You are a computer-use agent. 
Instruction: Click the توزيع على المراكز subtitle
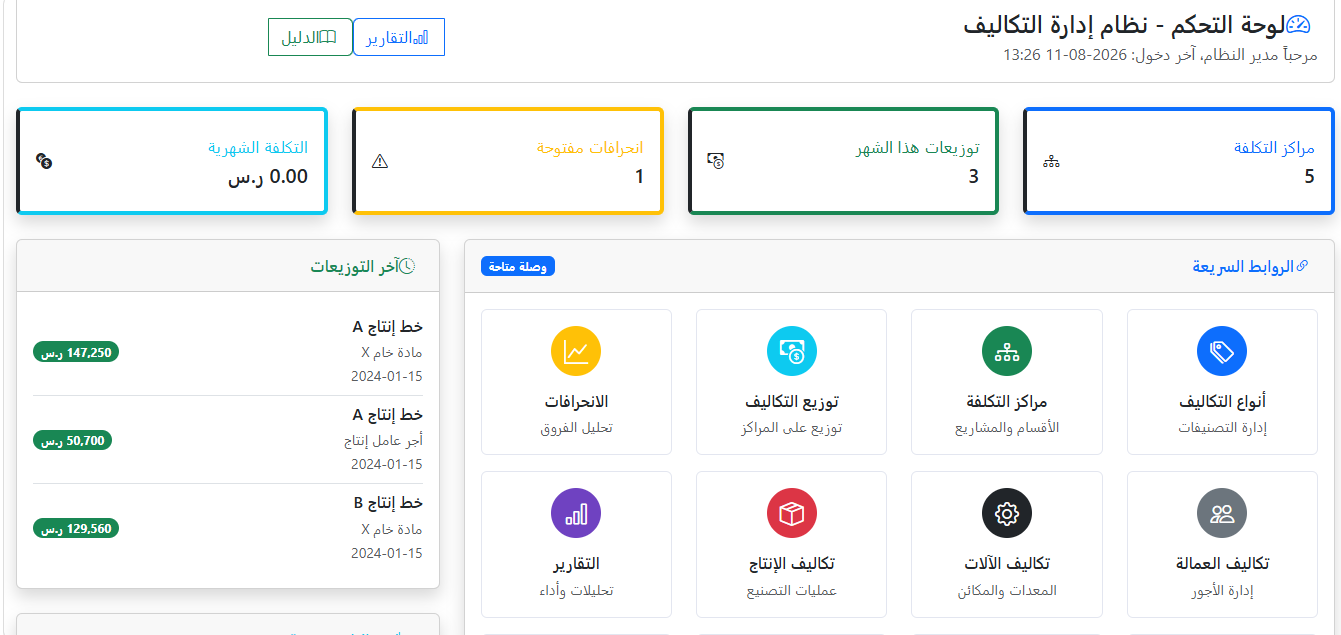pos(792,428)
